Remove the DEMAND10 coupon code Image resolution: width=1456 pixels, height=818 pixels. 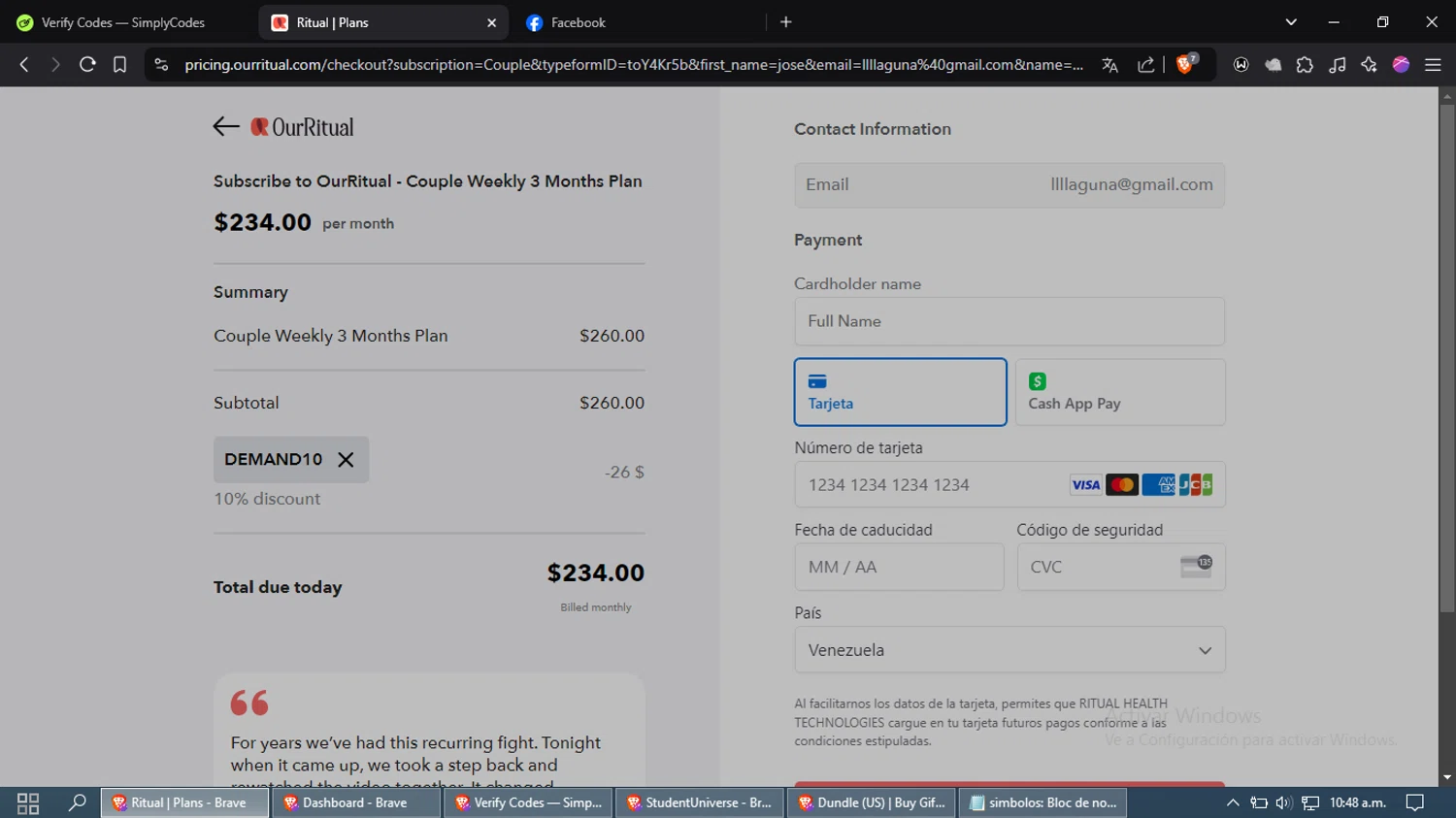pos(346,460)
